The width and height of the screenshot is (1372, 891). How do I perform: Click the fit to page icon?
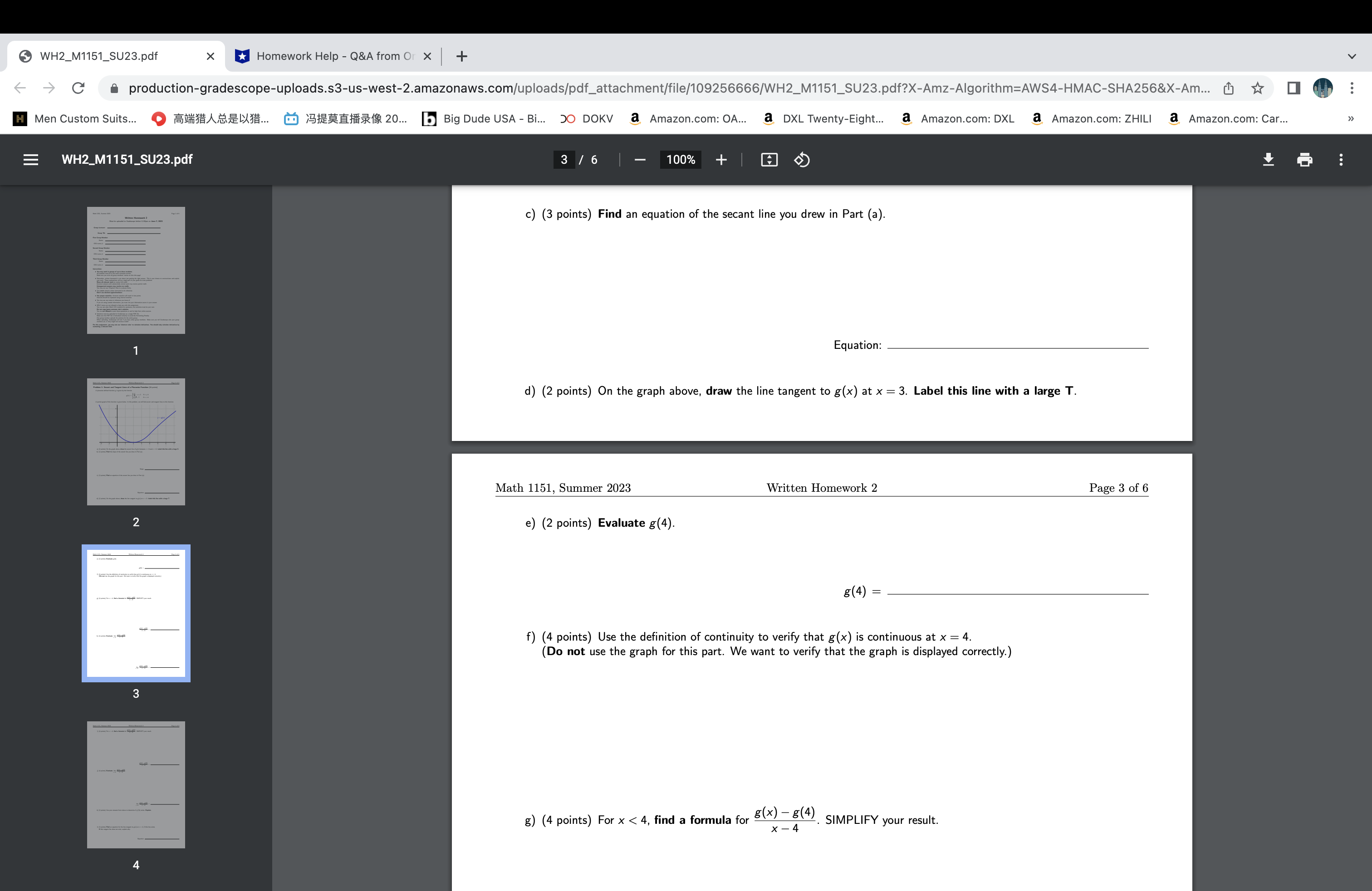click(x=769, y=160)
